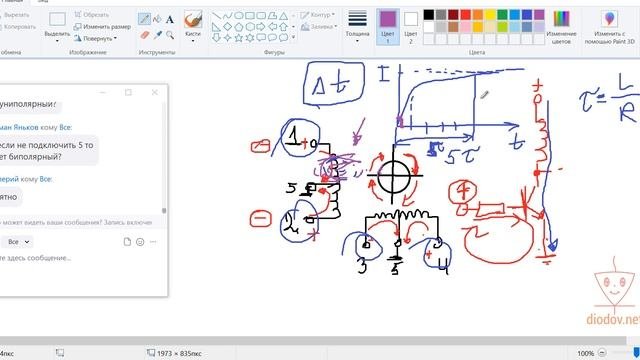Click Crop (Обрезать) button
The image size is (640, 360).
tap(92, 15)
